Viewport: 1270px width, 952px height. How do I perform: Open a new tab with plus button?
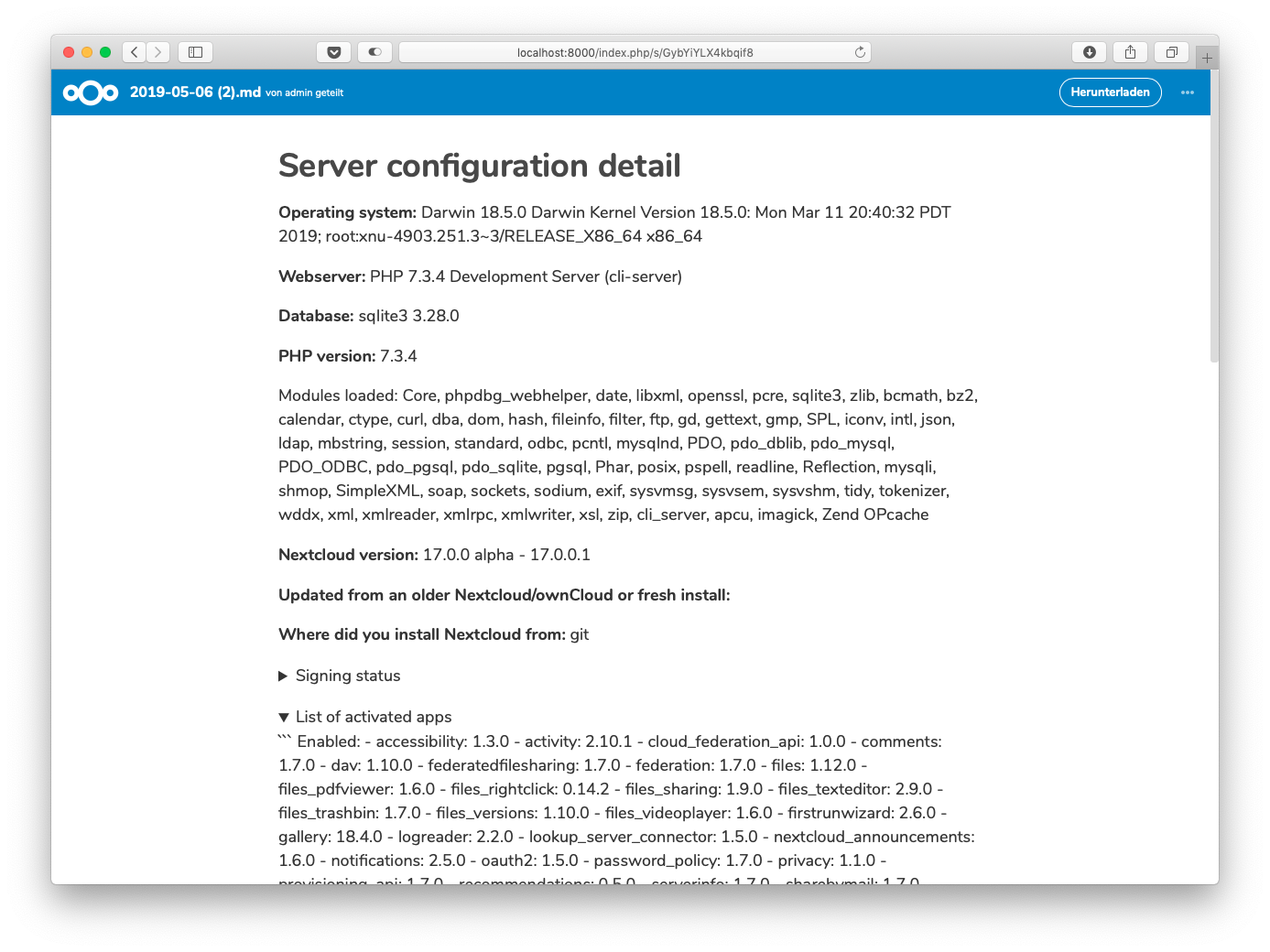[1207, 58]
